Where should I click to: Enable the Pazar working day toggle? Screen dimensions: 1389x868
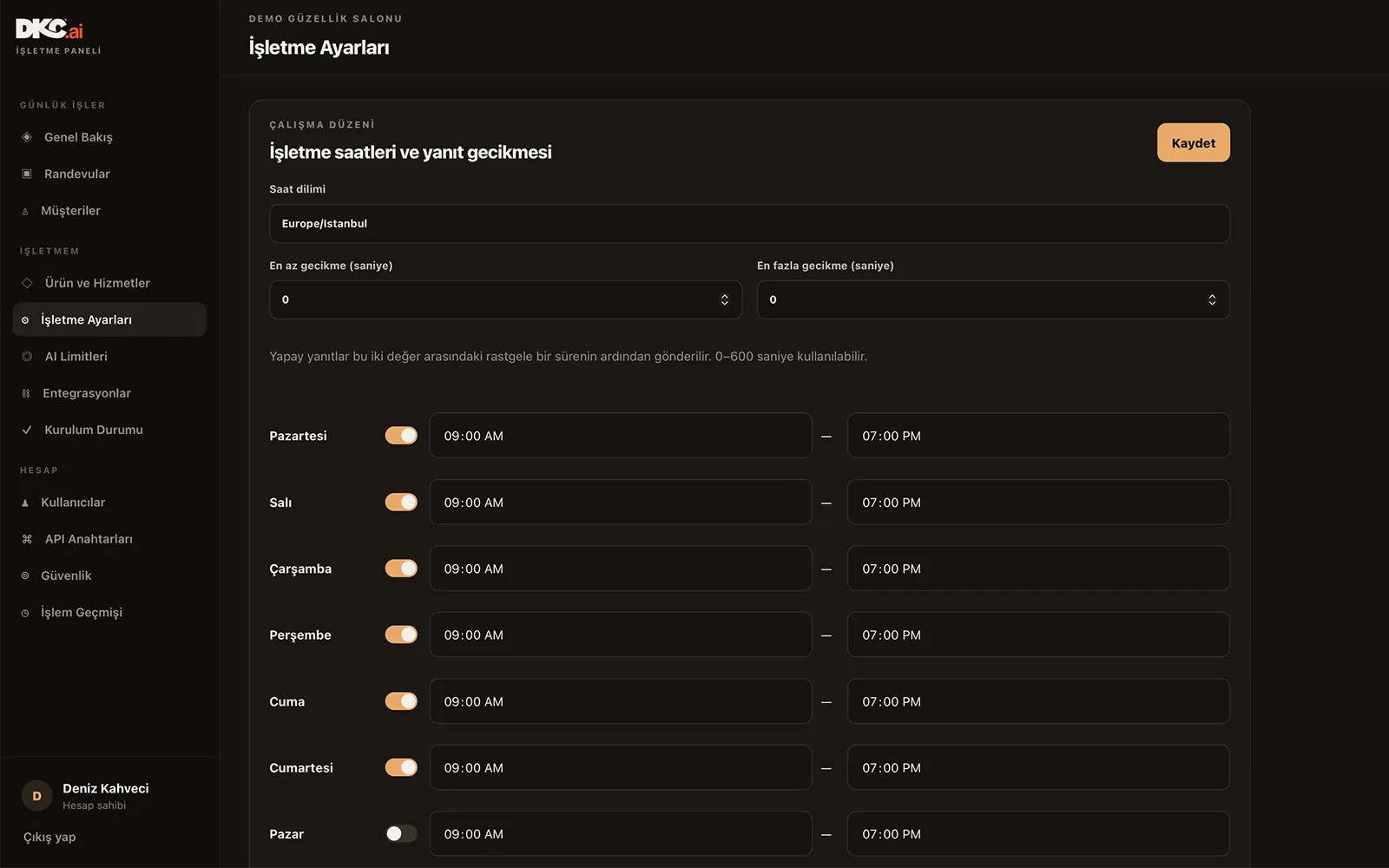(x=401, y=833)
